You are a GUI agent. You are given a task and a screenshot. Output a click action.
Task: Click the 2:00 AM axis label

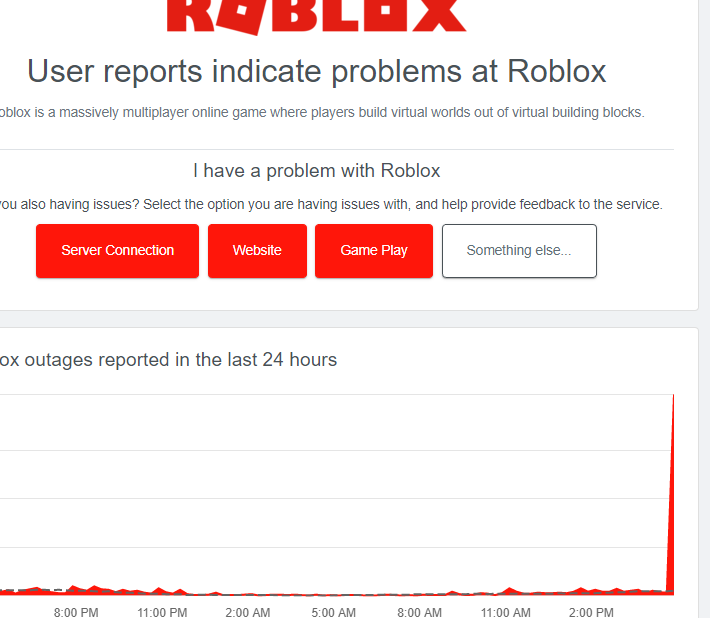248,613
